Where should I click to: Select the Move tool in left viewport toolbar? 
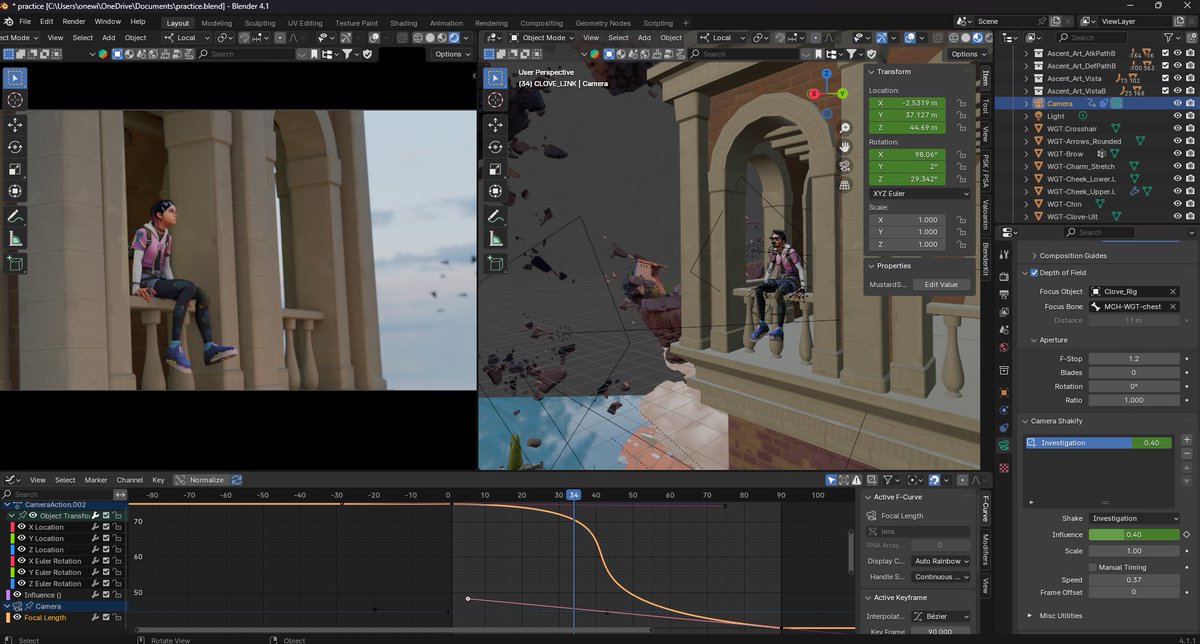coord(15,124)
